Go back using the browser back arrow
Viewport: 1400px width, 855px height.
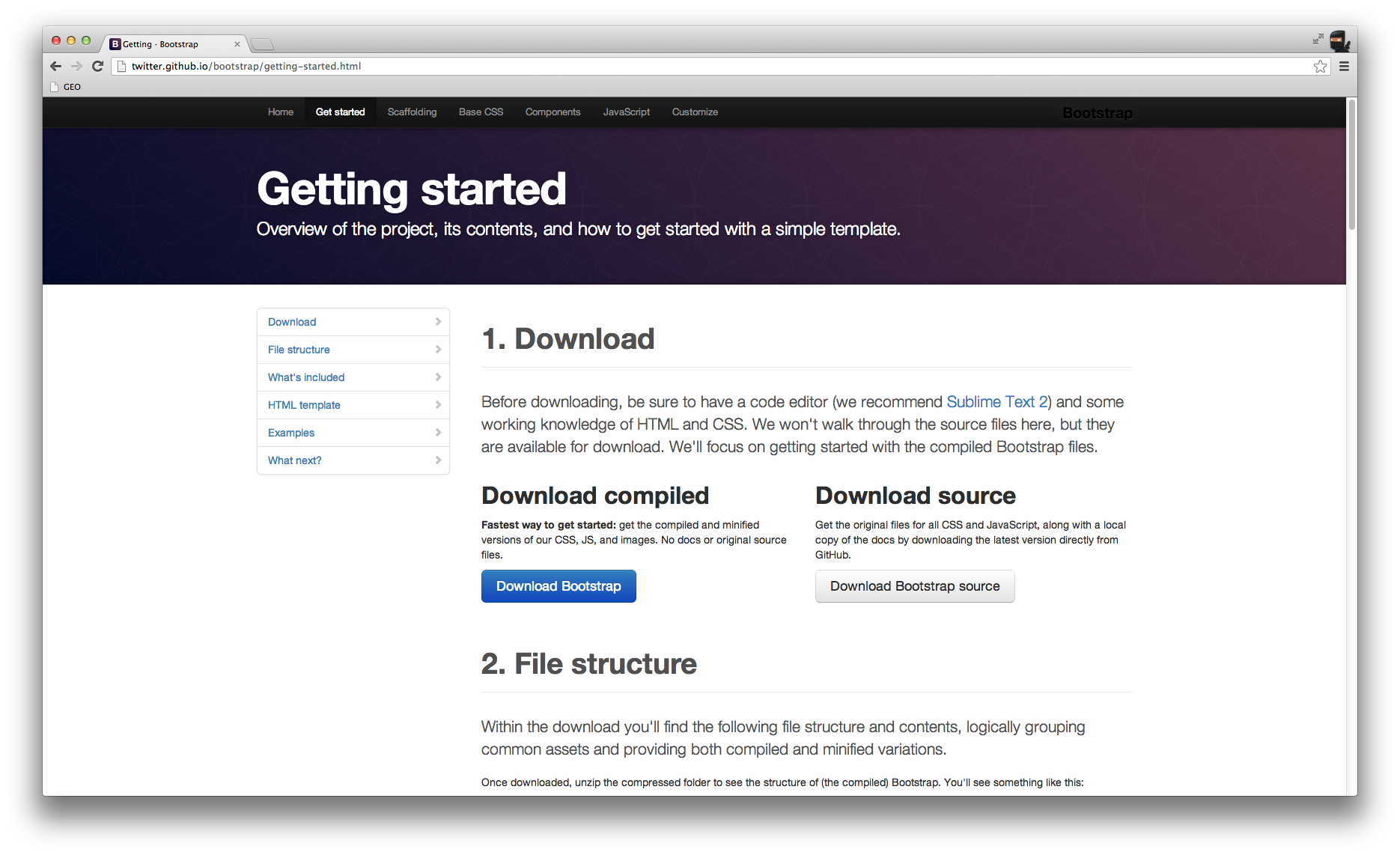55,66
